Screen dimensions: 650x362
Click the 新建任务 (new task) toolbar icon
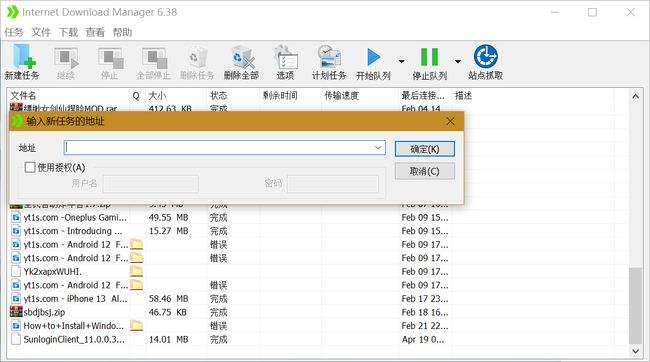pyautogui.click(x=22, y=62)
